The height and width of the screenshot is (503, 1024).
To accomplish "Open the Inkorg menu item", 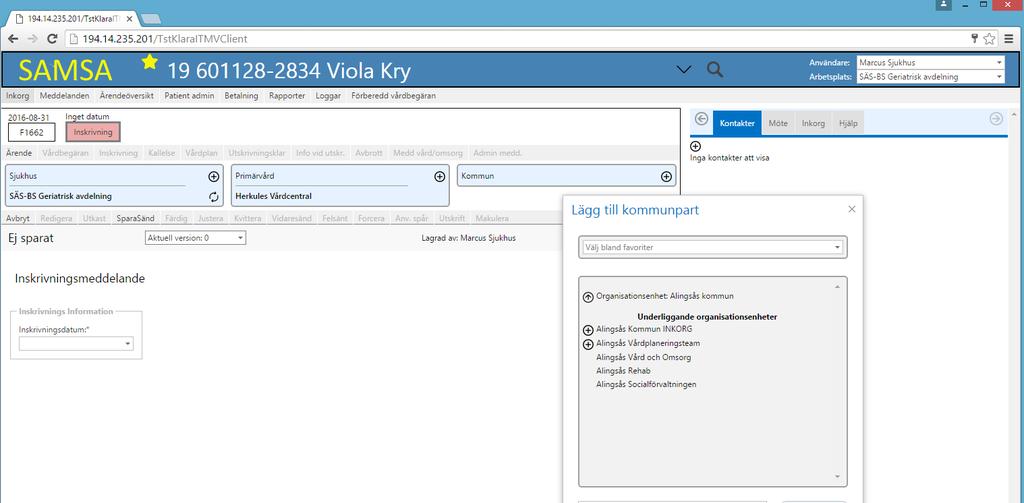I will coord(18,95).
